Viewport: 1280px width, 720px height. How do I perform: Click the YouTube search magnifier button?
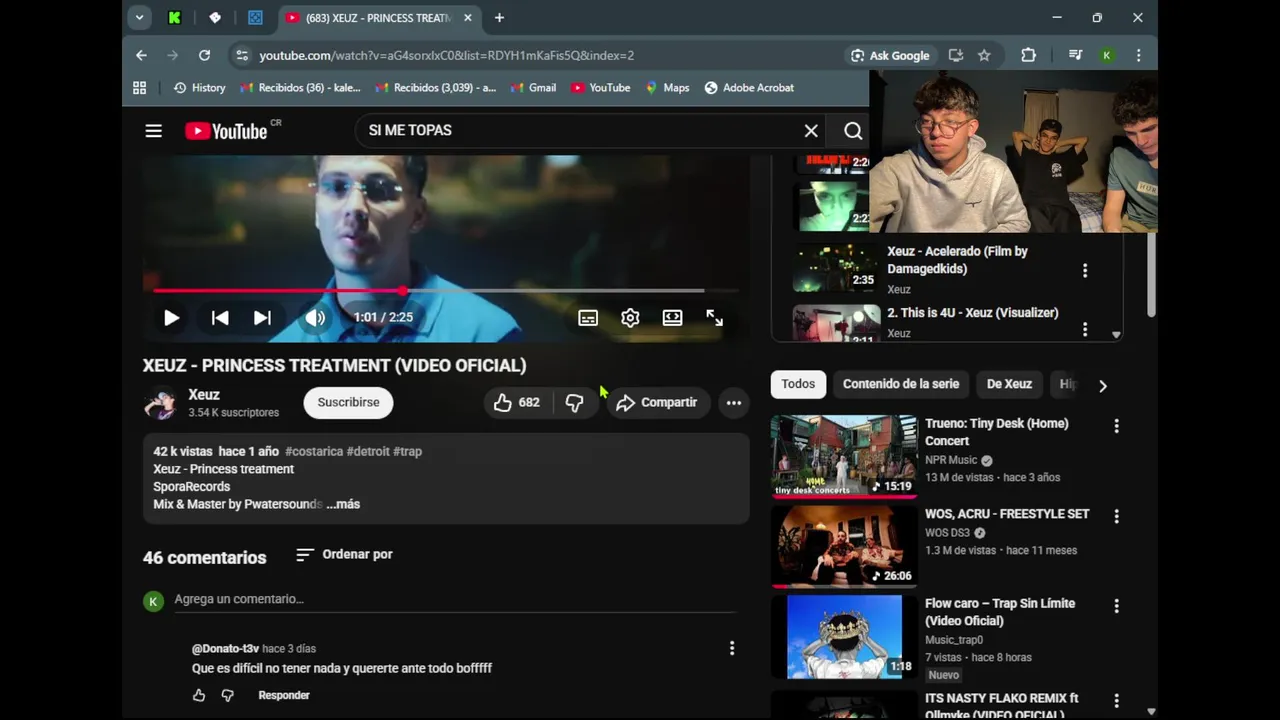click(853, 131)
